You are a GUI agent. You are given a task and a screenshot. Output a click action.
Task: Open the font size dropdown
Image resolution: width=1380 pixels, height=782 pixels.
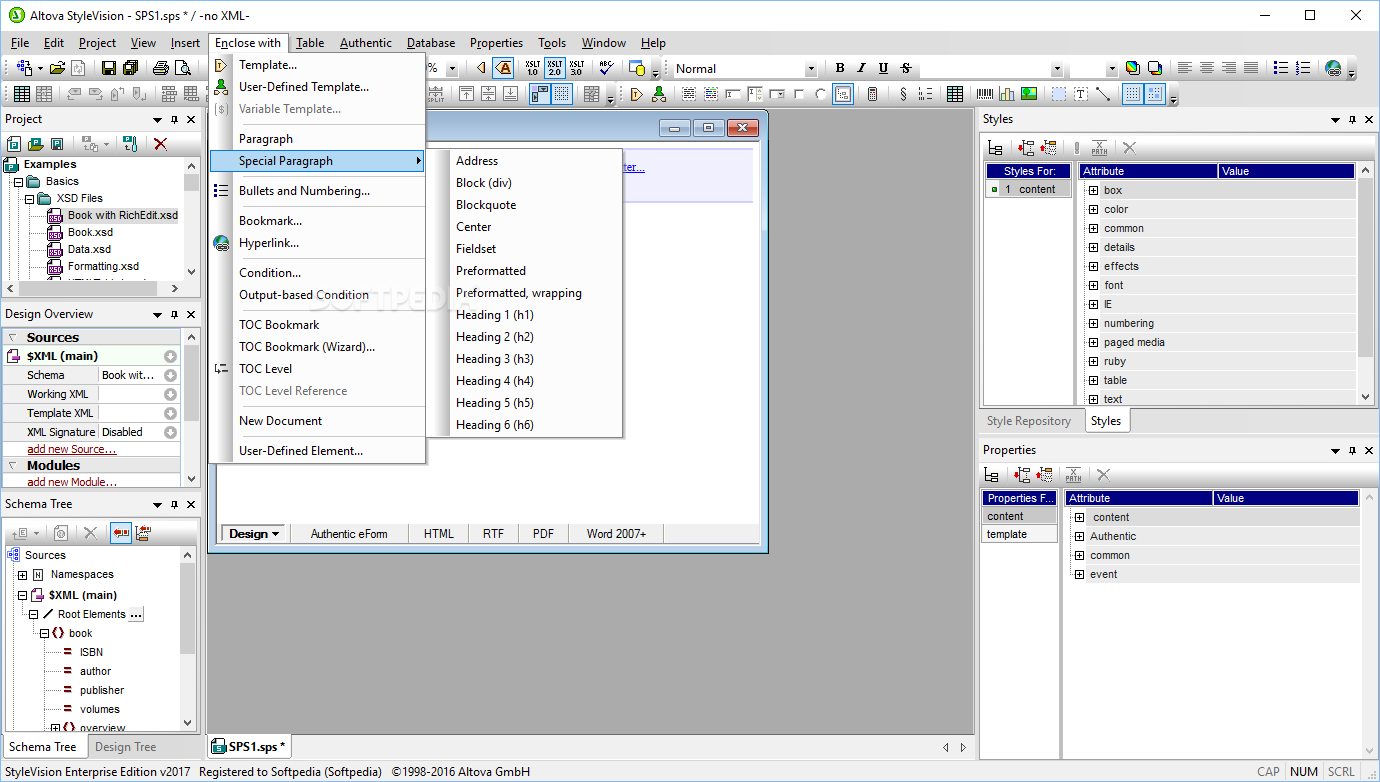coord(1111,69)
